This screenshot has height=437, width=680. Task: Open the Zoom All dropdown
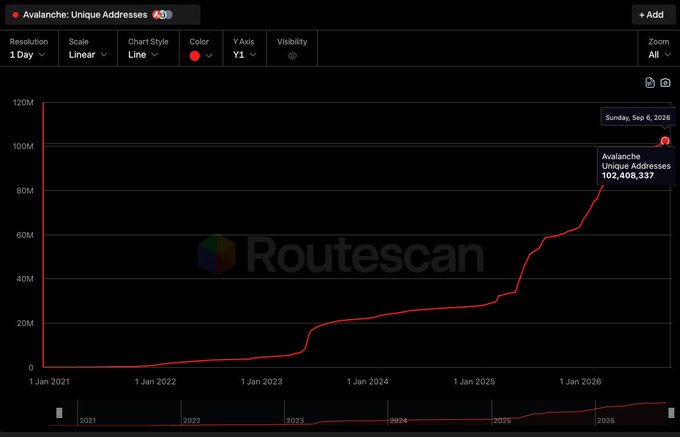[659, 49]
